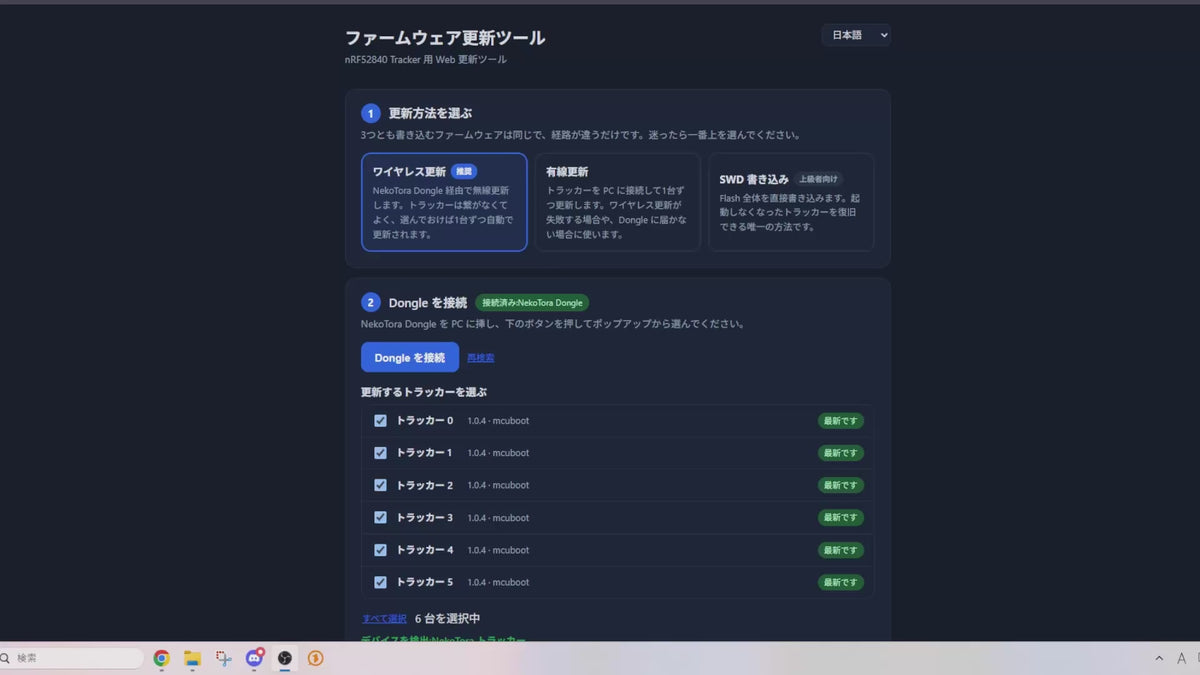Click the 更新方法を選ぶ heading
Viewport: 1200px width, 675px height.
430,113
